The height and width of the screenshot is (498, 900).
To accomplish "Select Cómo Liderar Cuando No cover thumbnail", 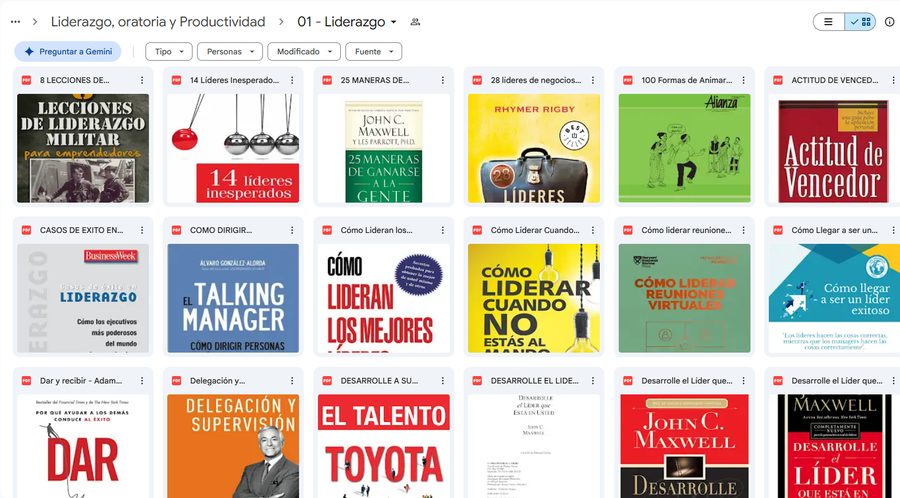I will tap(534, 298).
